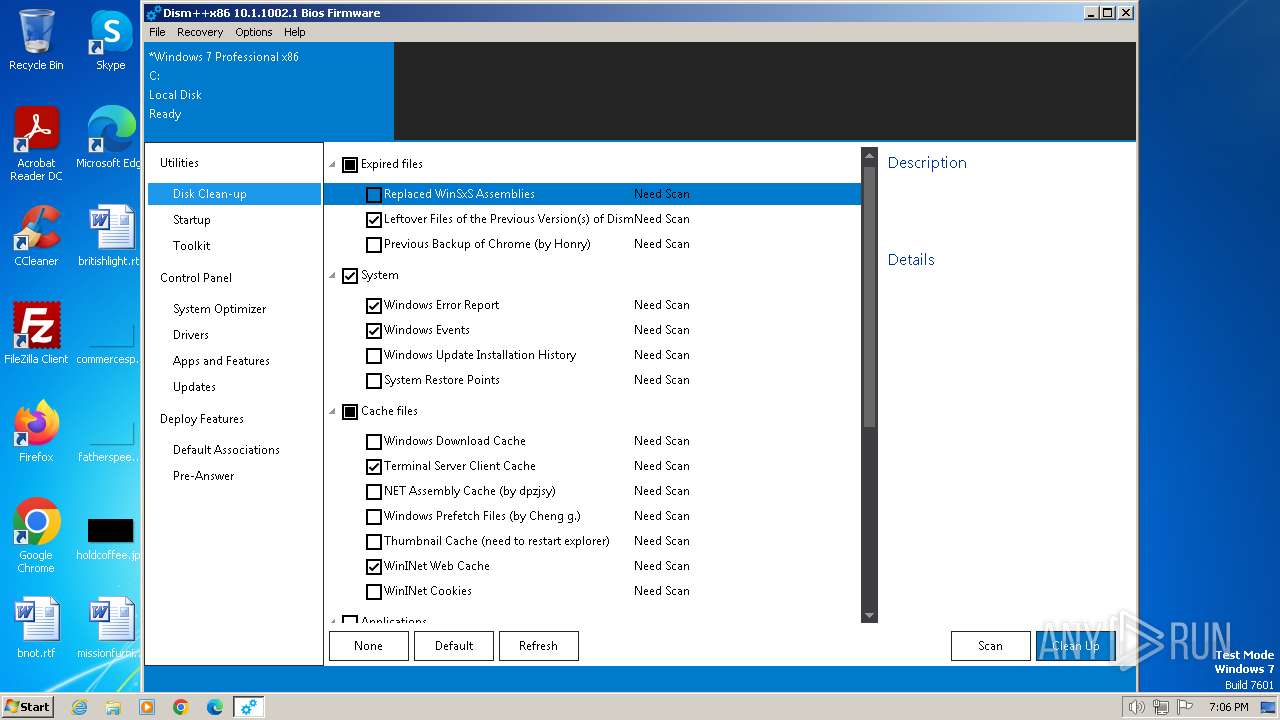Toggle the System group checkbox
The width and height of the screenshot is (1280, 720).
tap(350, 276)
